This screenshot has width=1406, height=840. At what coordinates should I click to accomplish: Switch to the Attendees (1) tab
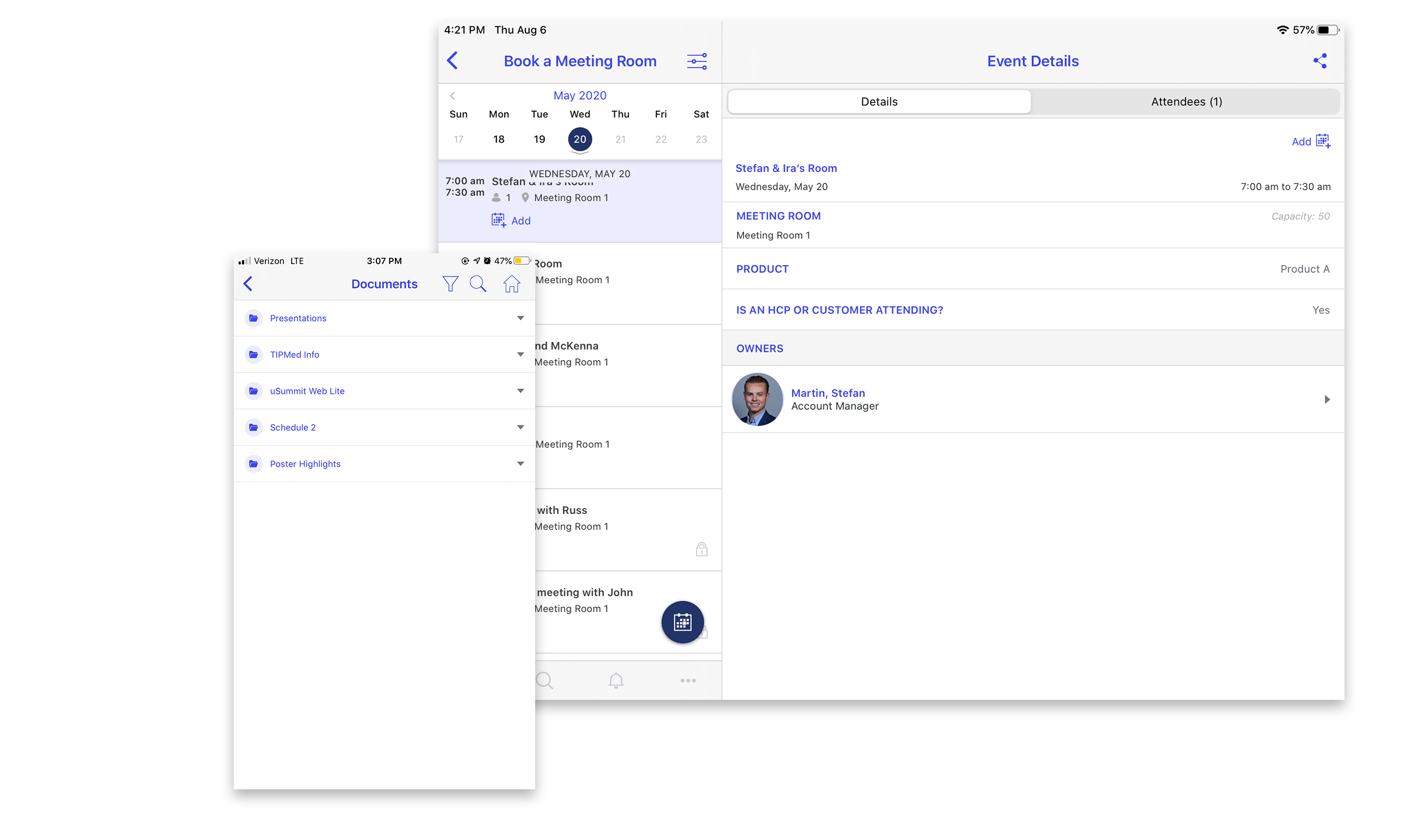1186,101
